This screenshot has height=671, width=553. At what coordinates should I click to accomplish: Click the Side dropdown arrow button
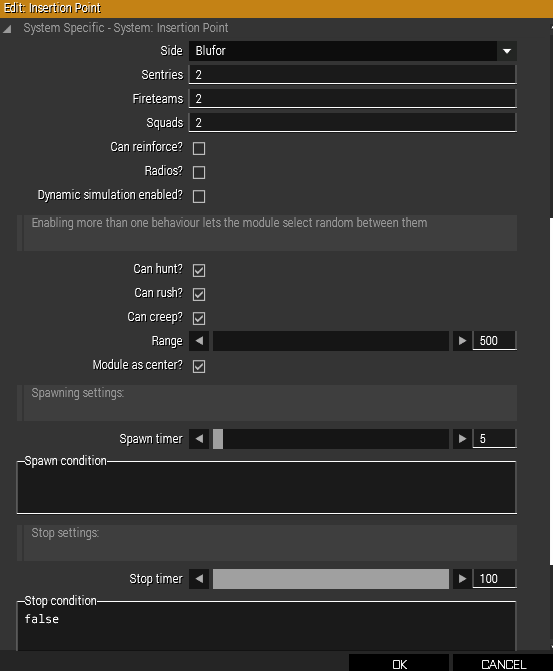pyautogui.click(x=507, y=51)
